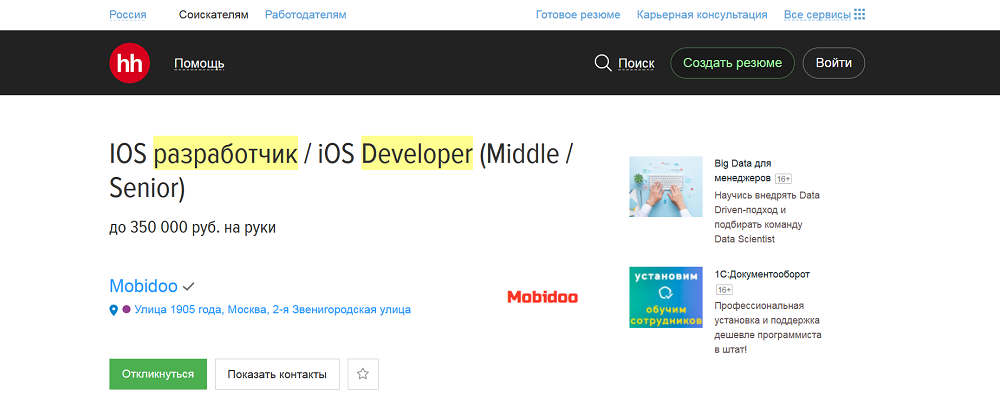Open the Помощь link
Screen dimensions: 1000x402
pyautogui.click(x=199, y=63)
